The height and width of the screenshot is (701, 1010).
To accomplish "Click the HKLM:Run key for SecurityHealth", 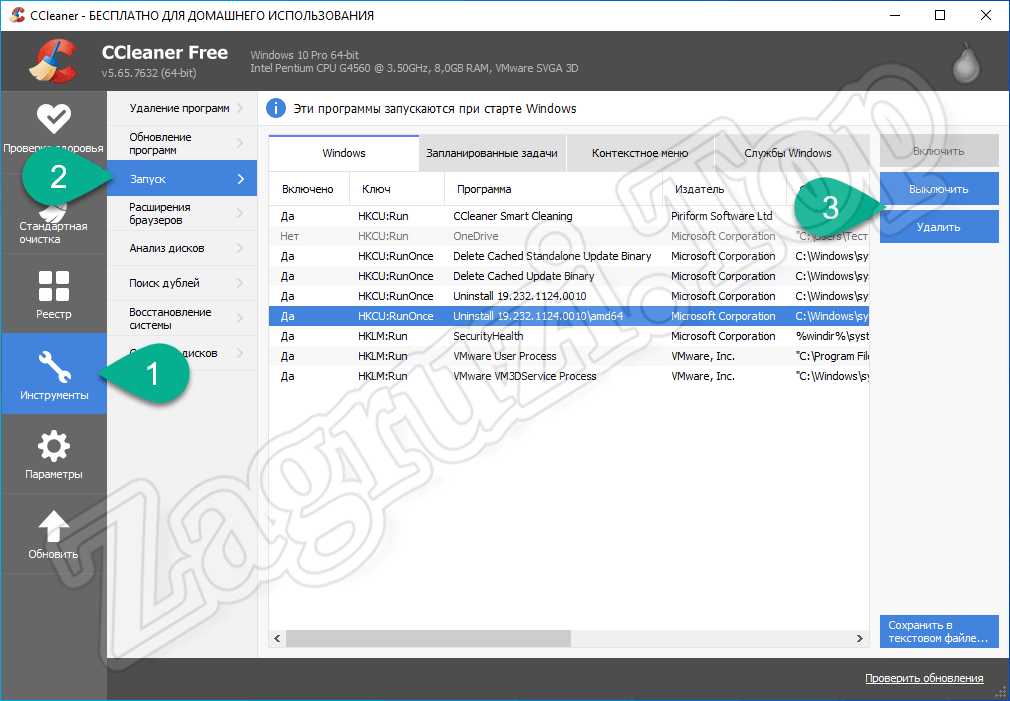I will [383, 336].
